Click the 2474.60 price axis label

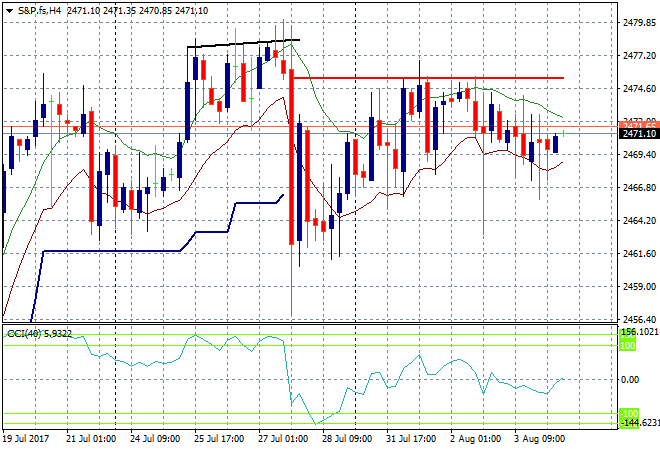pos(638,89)
